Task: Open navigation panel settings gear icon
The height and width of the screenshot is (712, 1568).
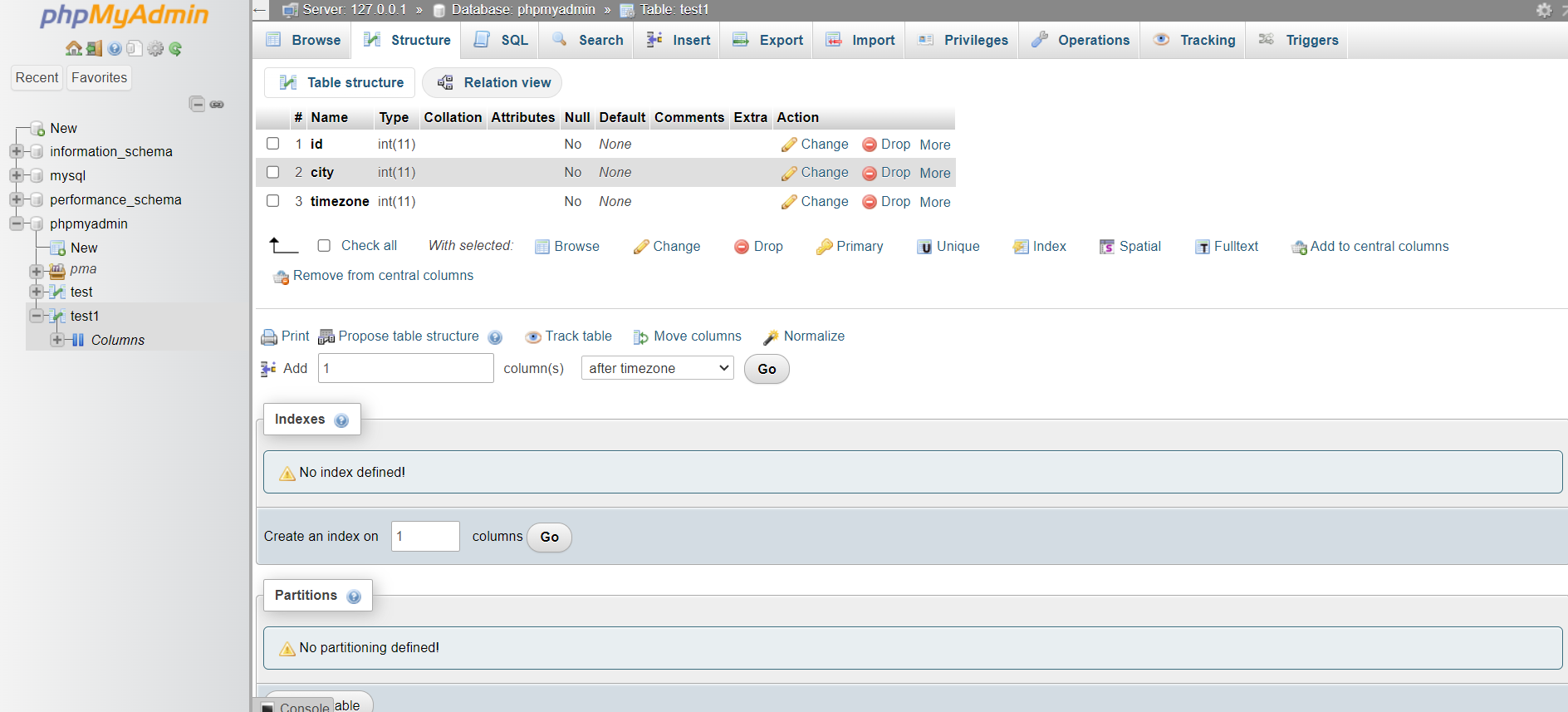Action: (x=155, y=49)
